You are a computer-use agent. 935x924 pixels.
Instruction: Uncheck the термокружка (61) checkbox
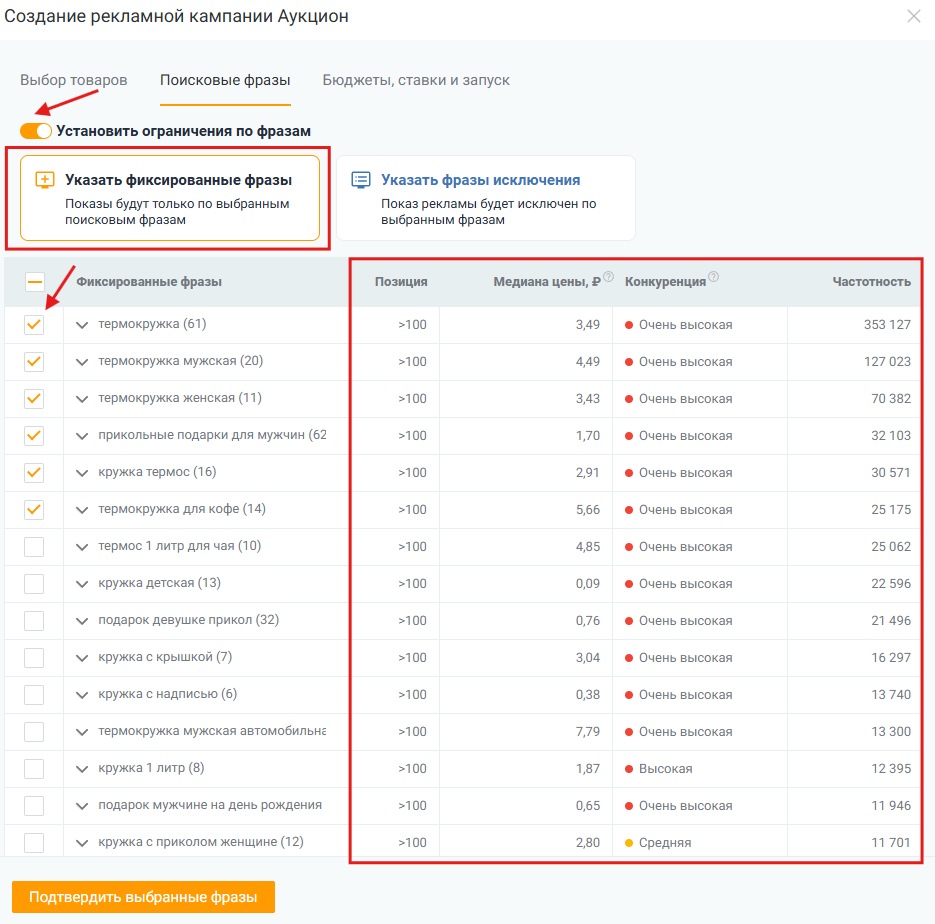pyautogui.click(x=34, y=324)
